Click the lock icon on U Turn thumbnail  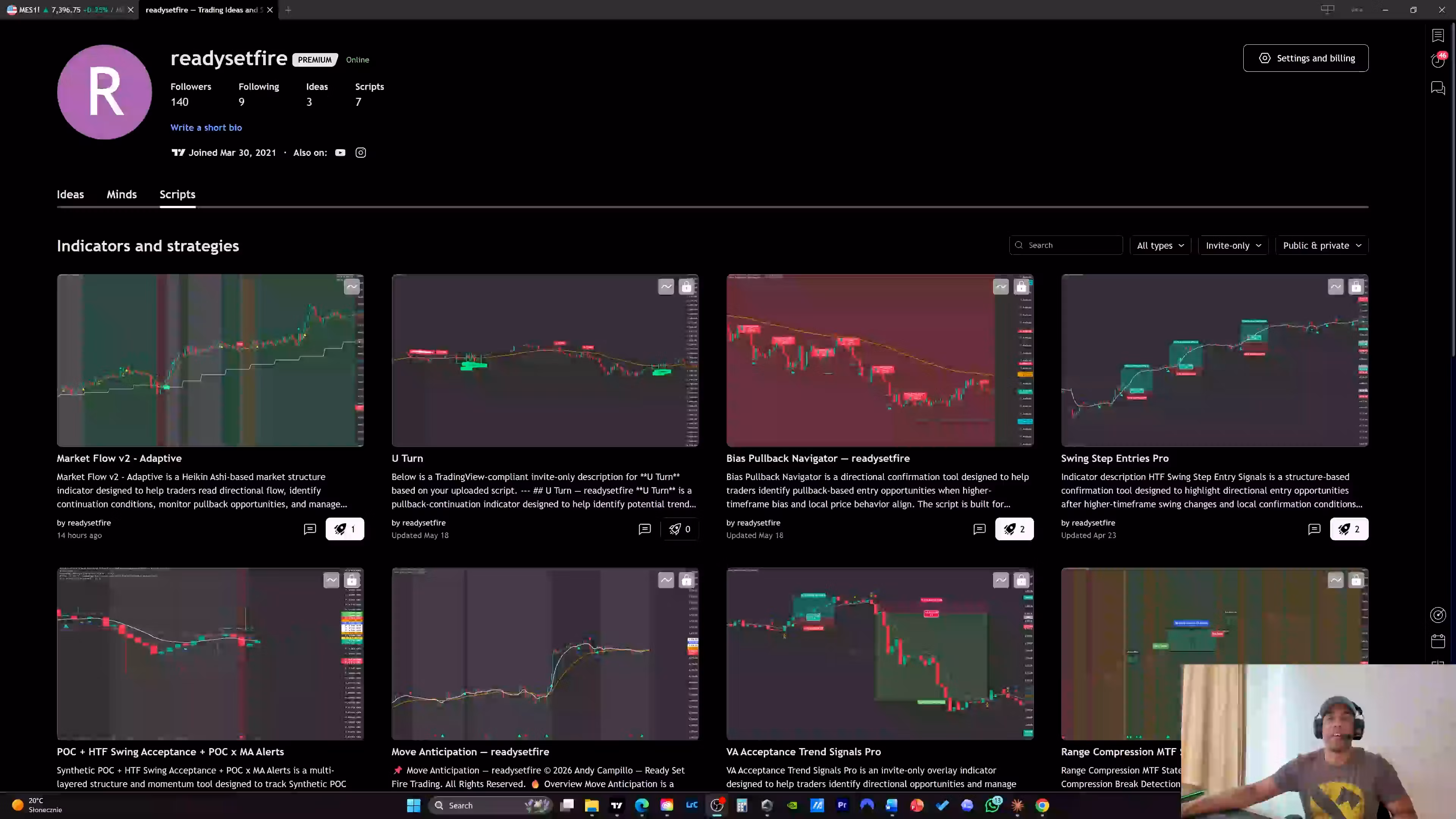click(686, 287)
